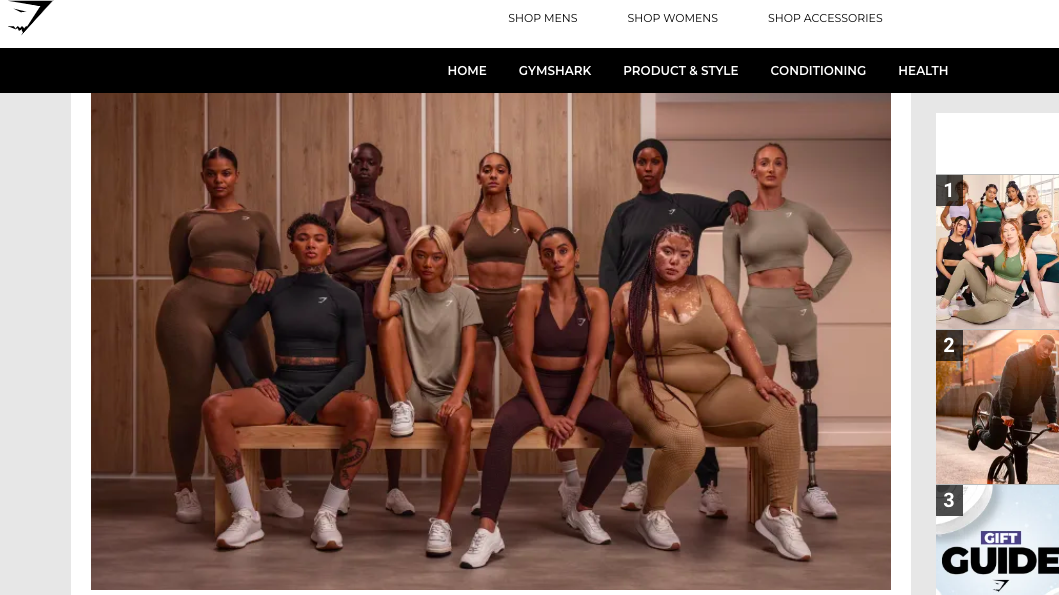Select PRODUCT & STYLE in navigation
Image resolution: width=1059 pixels, height=595 pixels.
[680, 70]
